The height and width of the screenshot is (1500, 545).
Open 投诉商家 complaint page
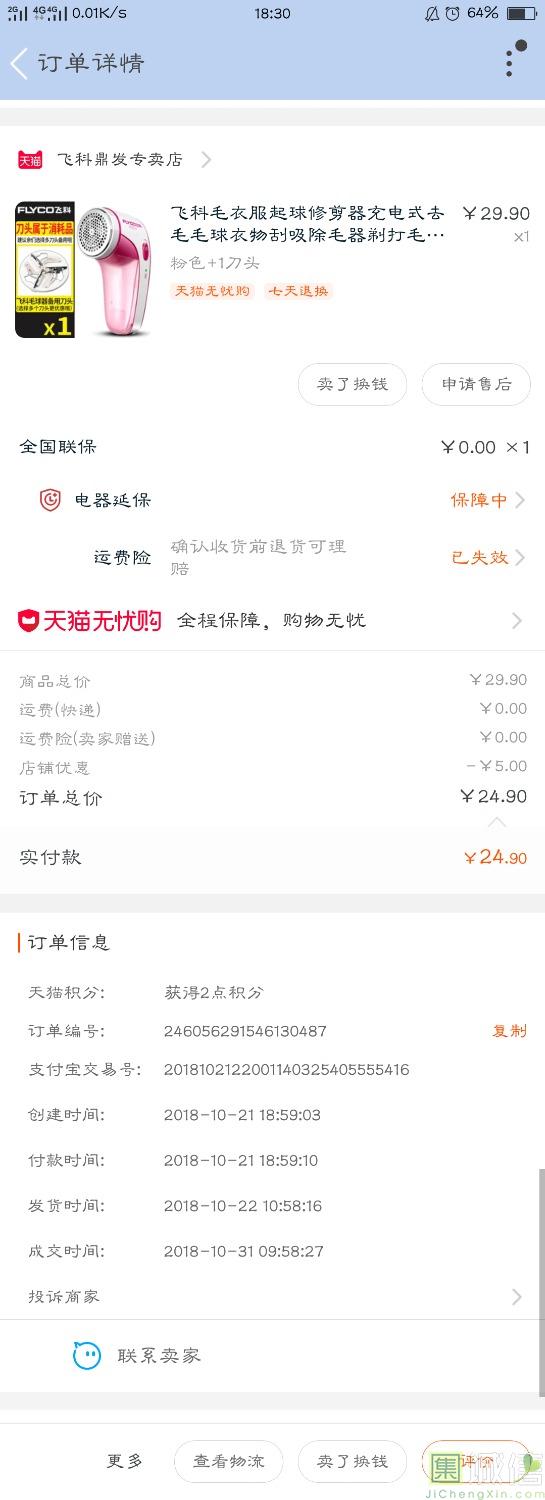click(272, 1297)
